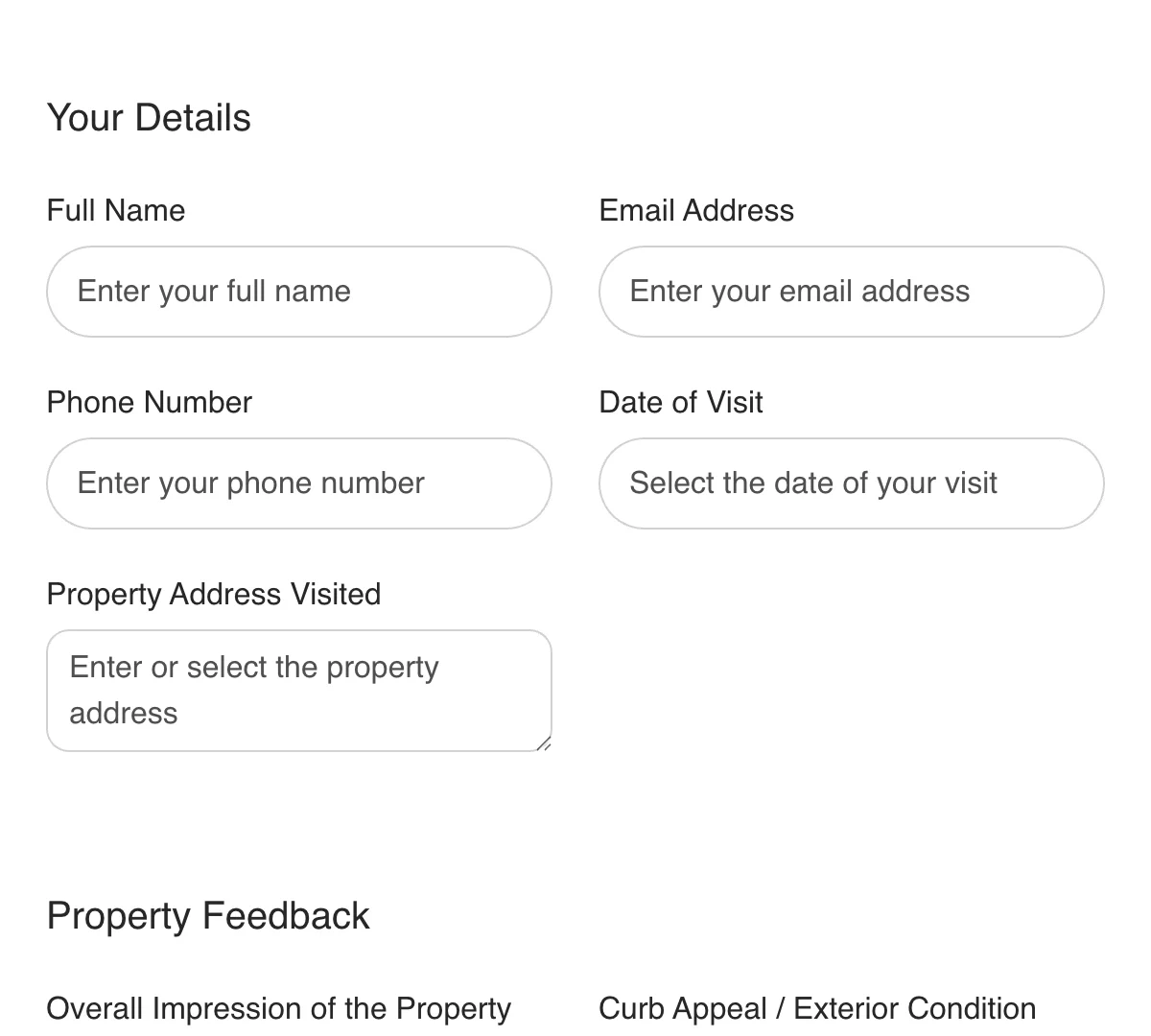This screenshot has height=1036, width=1151.
Task: Click the Full Name input field
Action: pyautogui.click(x=299, y=292)
